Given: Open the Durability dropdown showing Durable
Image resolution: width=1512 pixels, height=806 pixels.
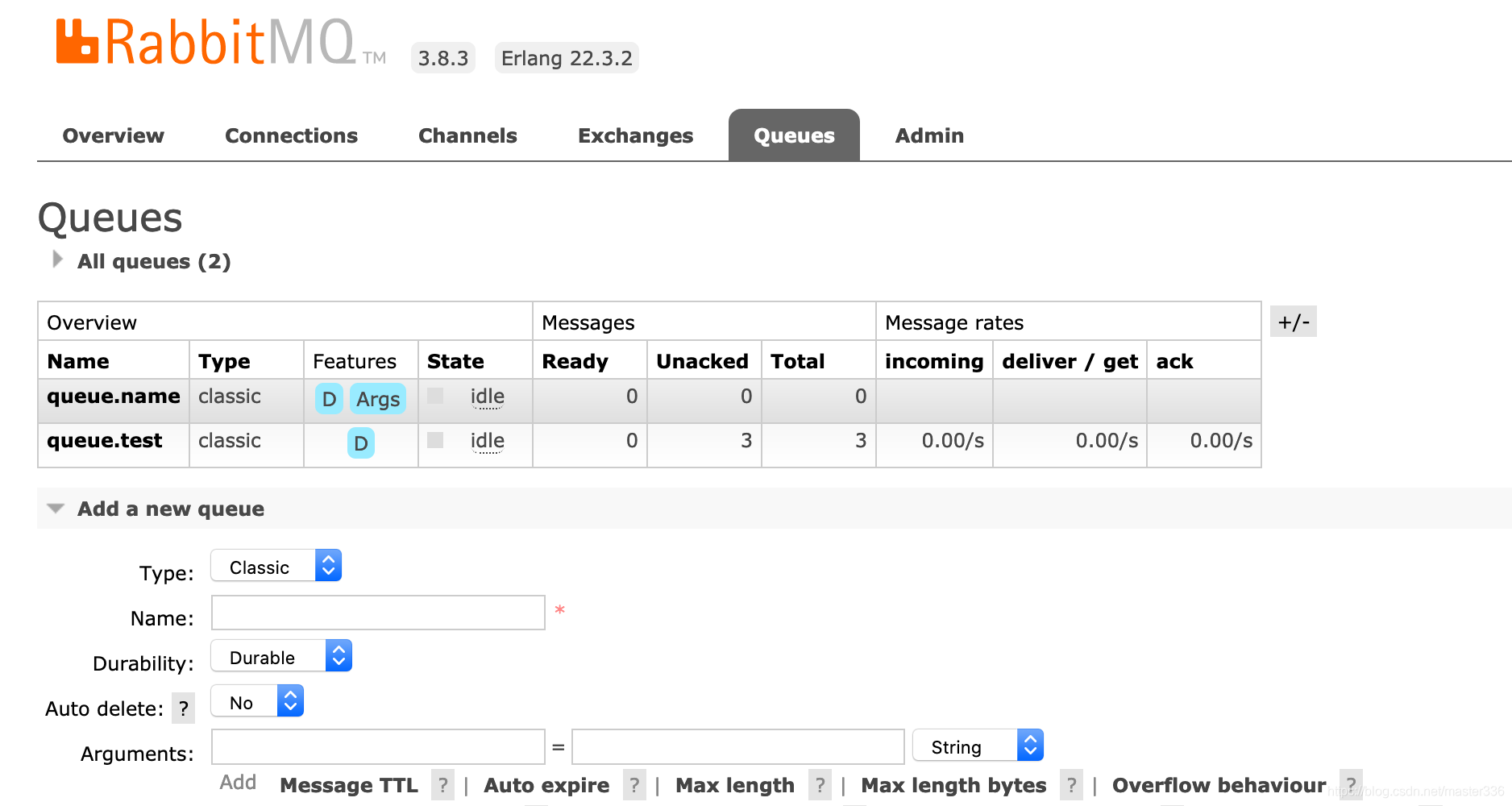Looking at the screenshot, I should coord(281,656).
